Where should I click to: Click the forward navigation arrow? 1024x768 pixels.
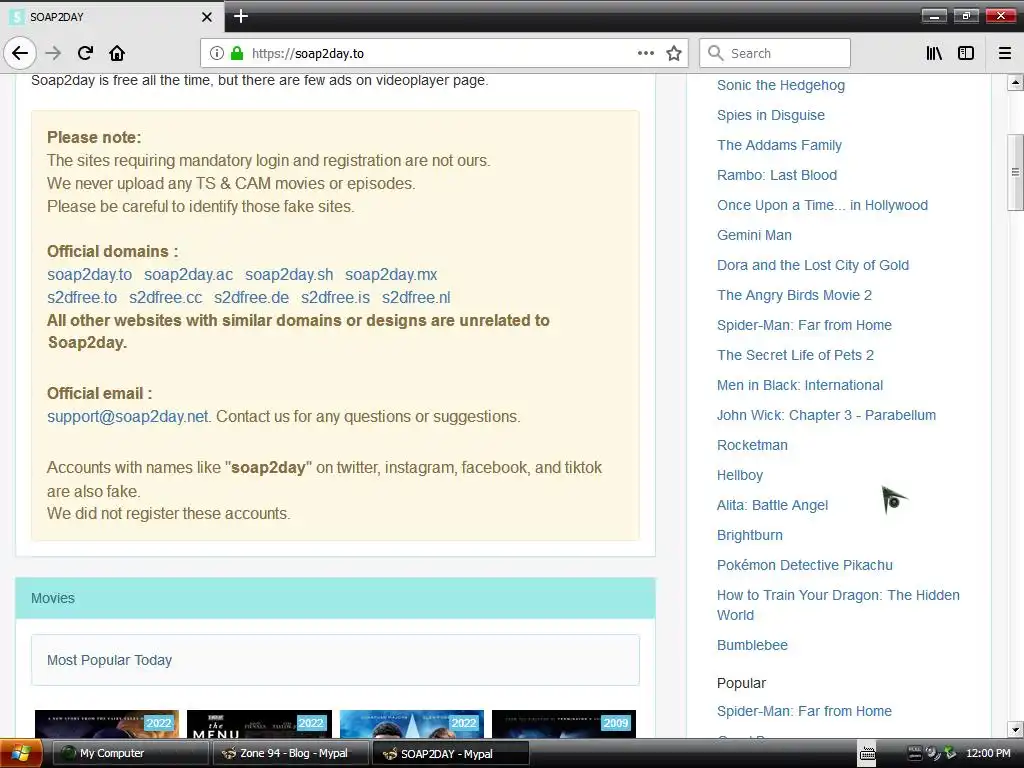54,53
